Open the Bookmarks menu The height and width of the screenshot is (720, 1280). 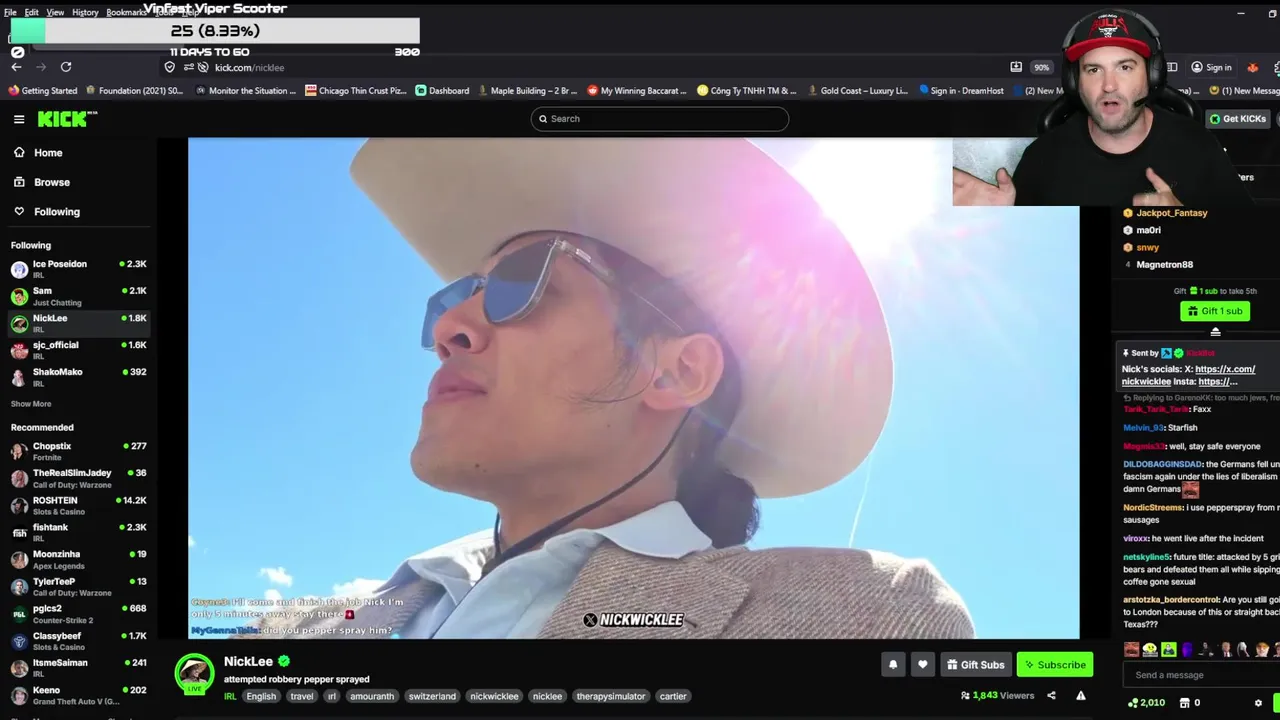[126, 12]
